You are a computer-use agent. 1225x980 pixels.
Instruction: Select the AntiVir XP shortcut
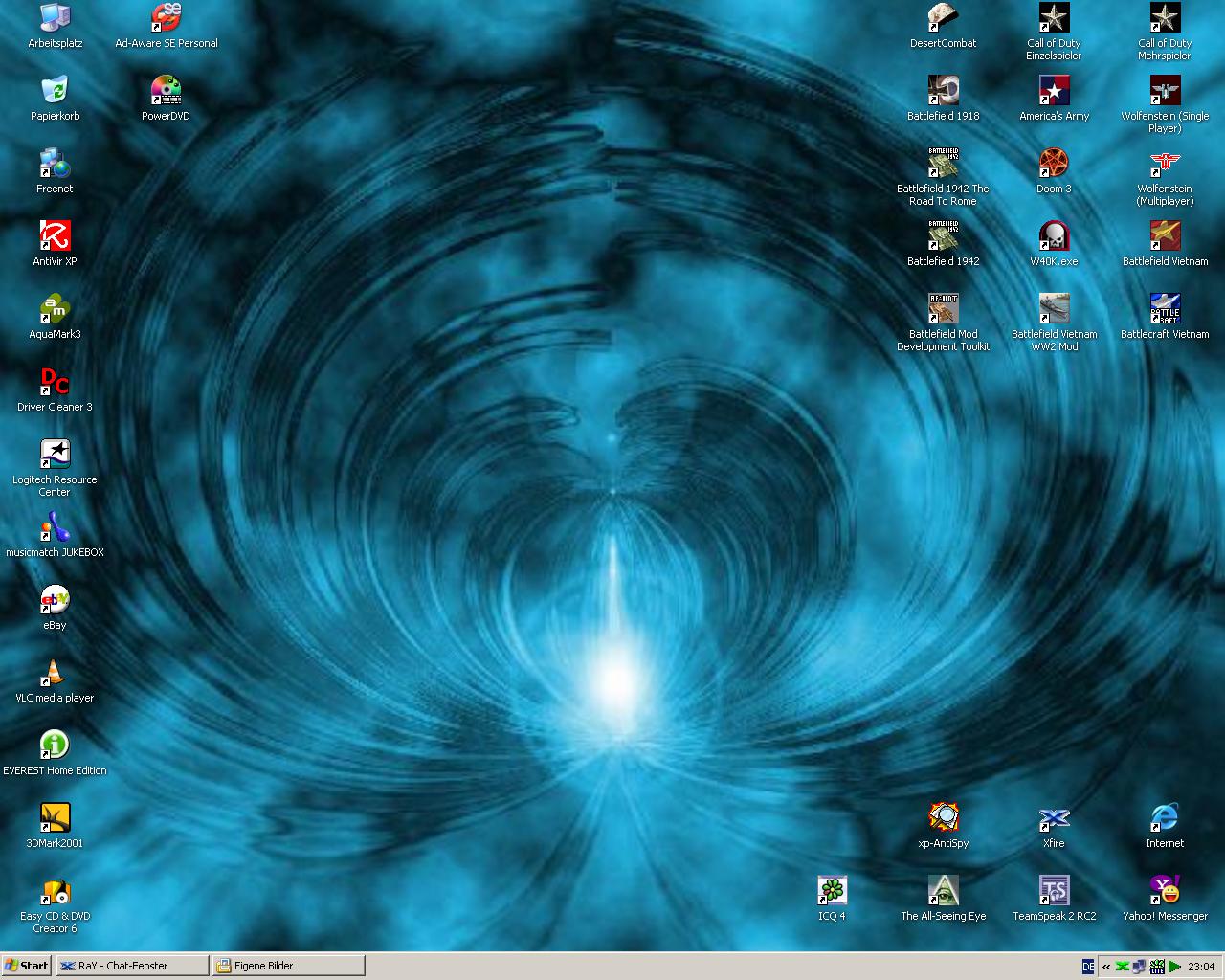(x=55, y=237)
